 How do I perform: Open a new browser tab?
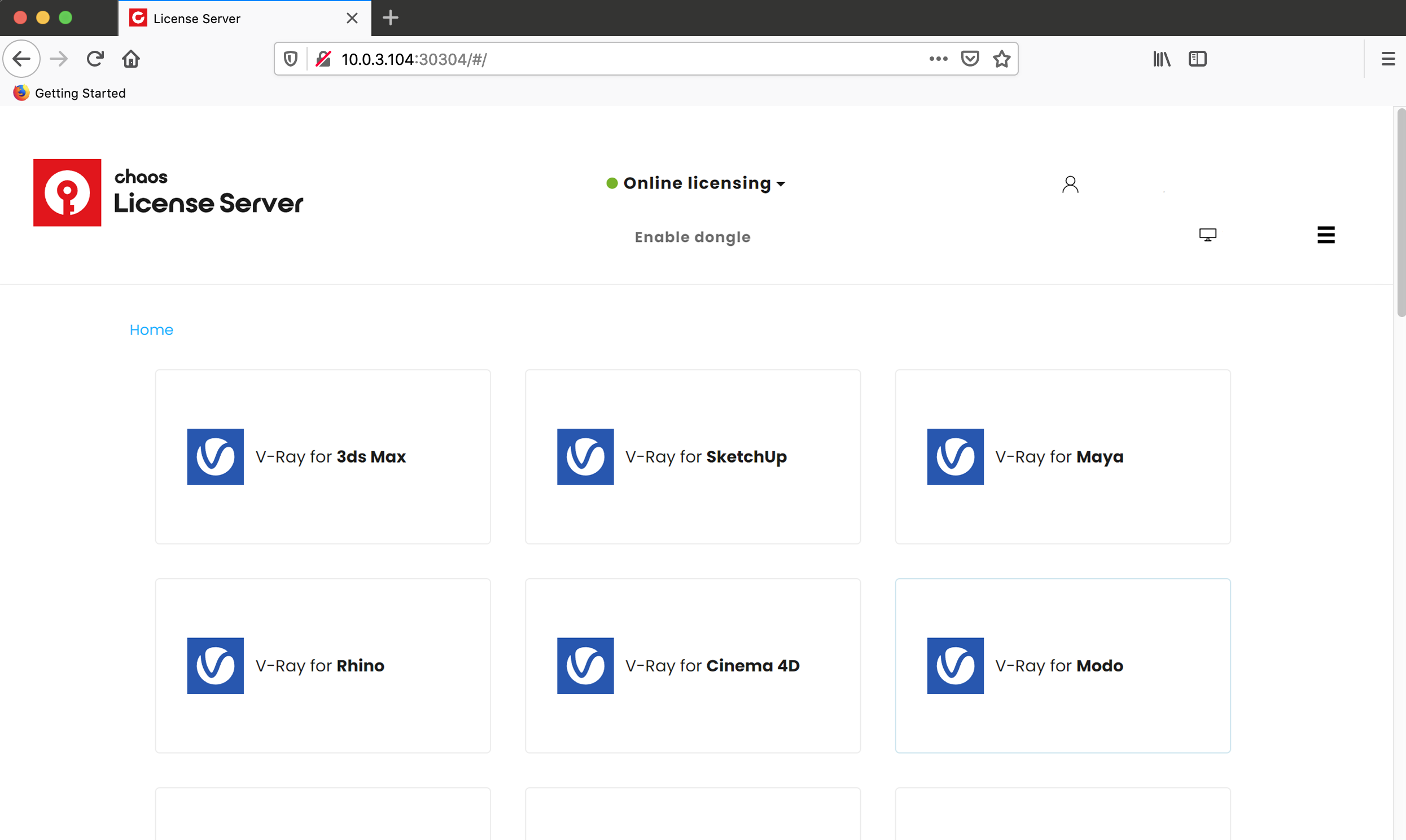point(390,18)
